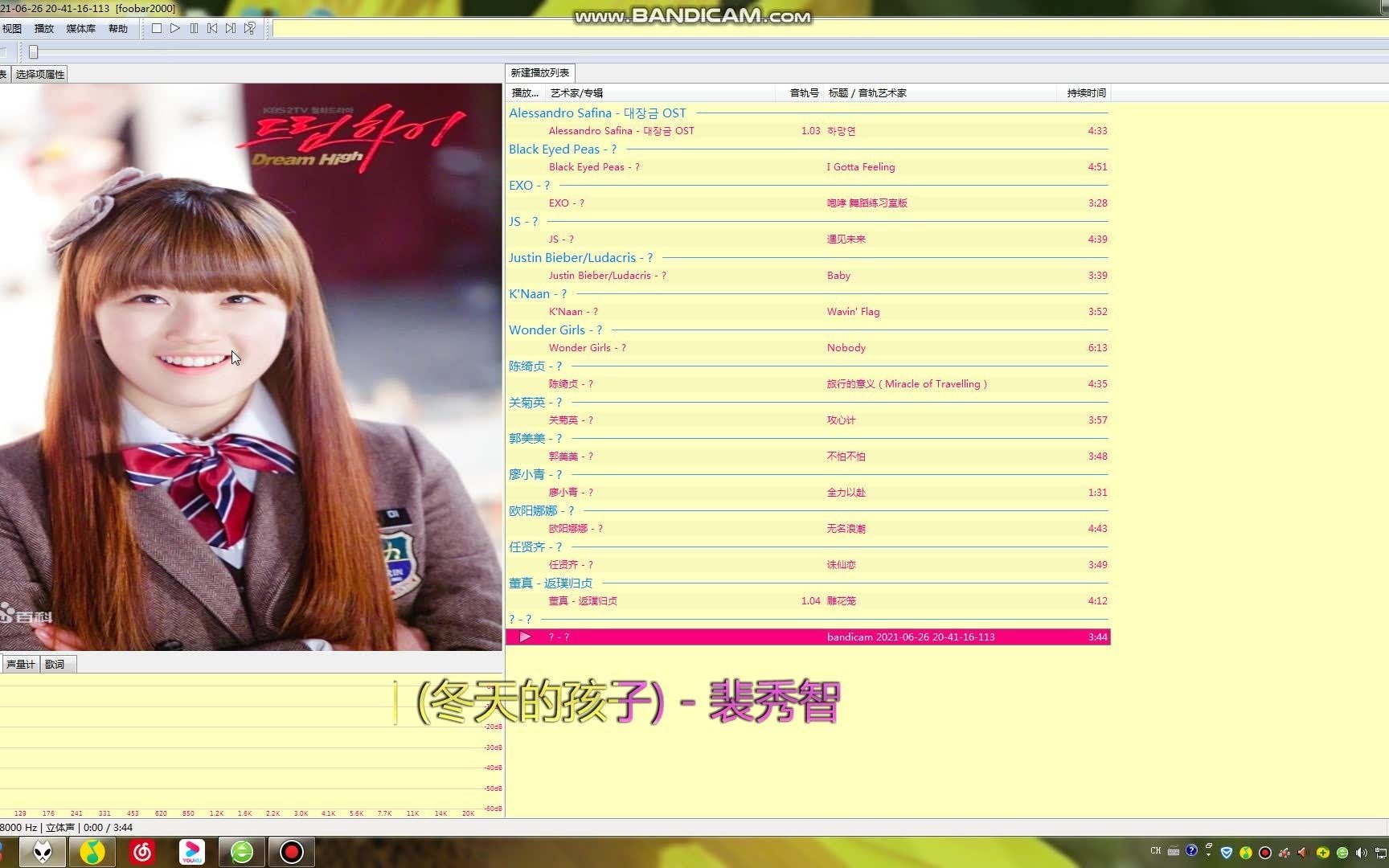
Task: Click the yellow-green plus tray icon
Action: (1323, 853)
